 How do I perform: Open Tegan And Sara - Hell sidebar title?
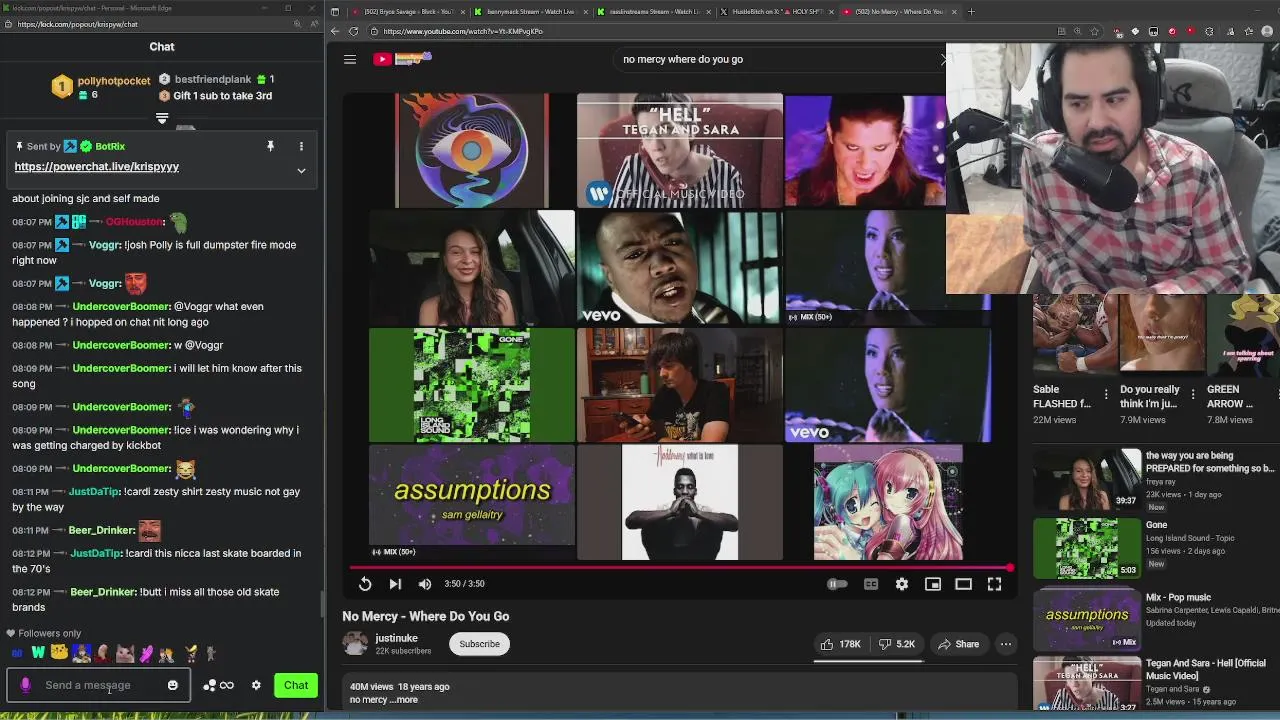coord(1205,669)
